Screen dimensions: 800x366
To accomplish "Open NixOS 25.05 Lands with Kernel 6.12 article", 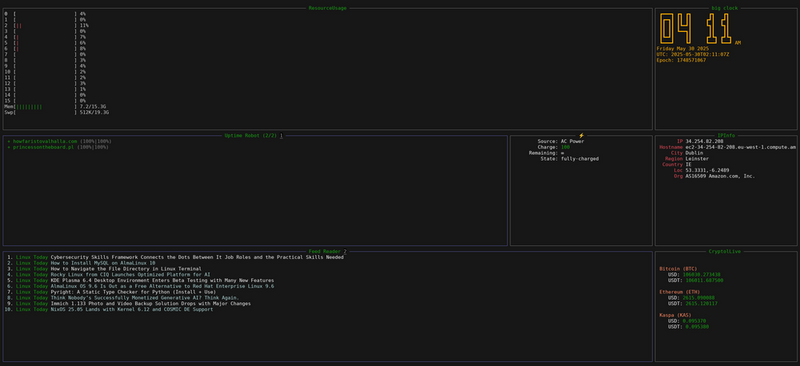I will click(x=132, y=309).
